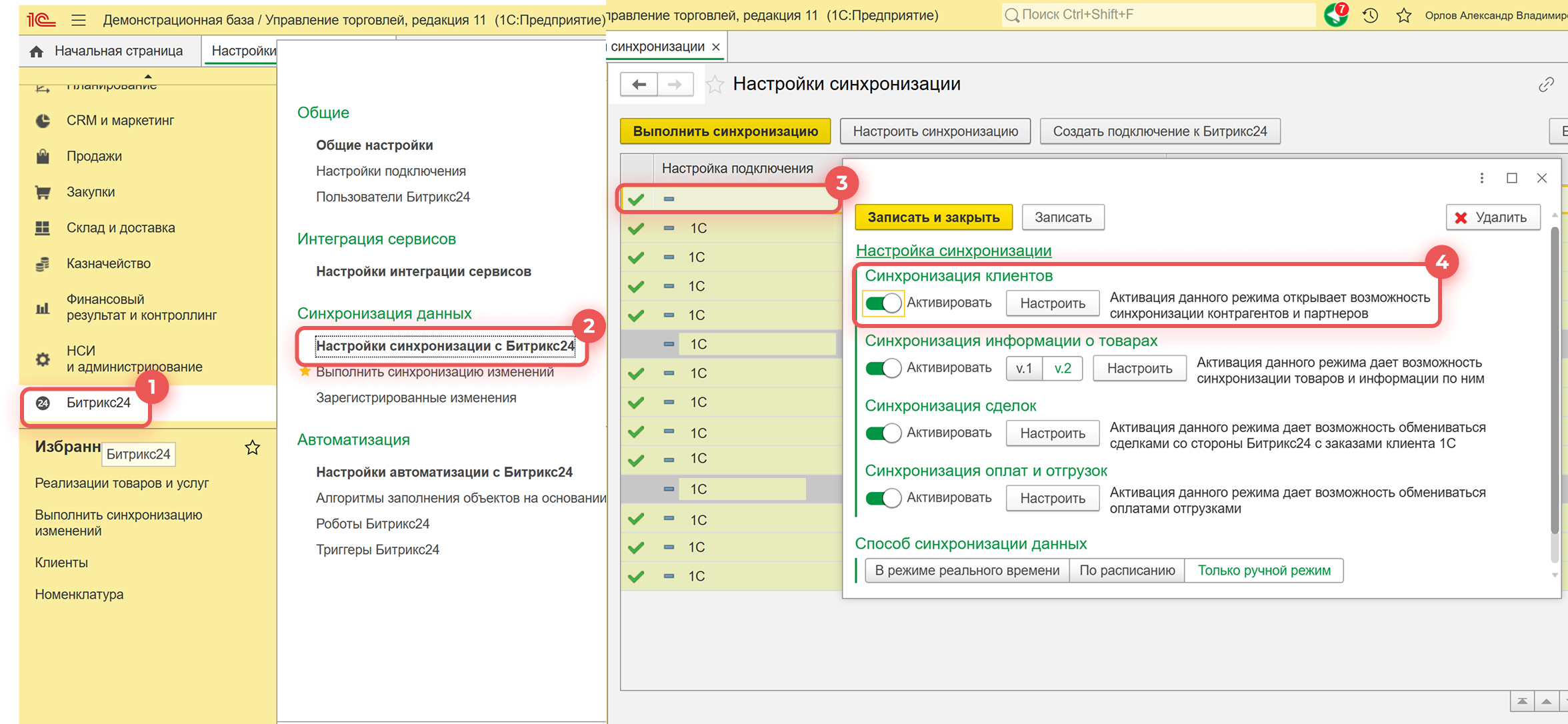The width and height of the screenshot is (1568, 724).
Task: Click Настроить синхронизацию button
Action: click(x=935, y=131)
